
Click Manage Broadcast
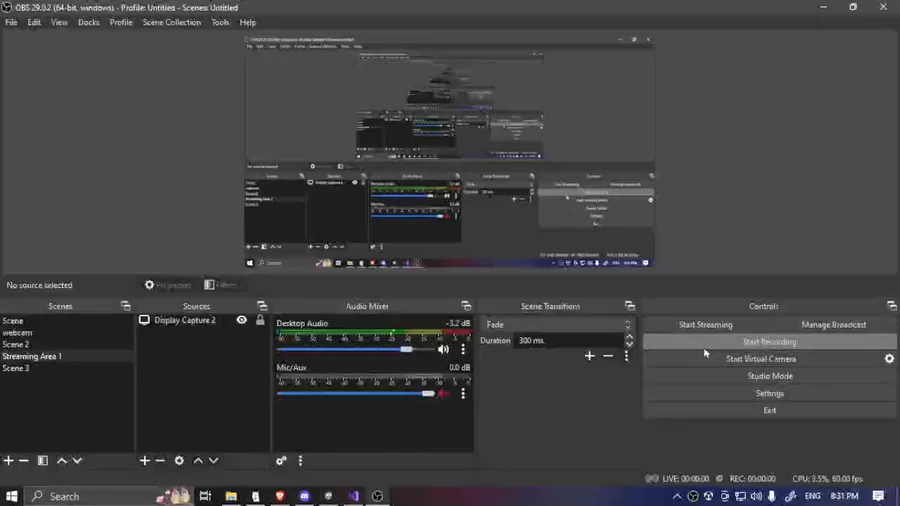click(833, 325)
